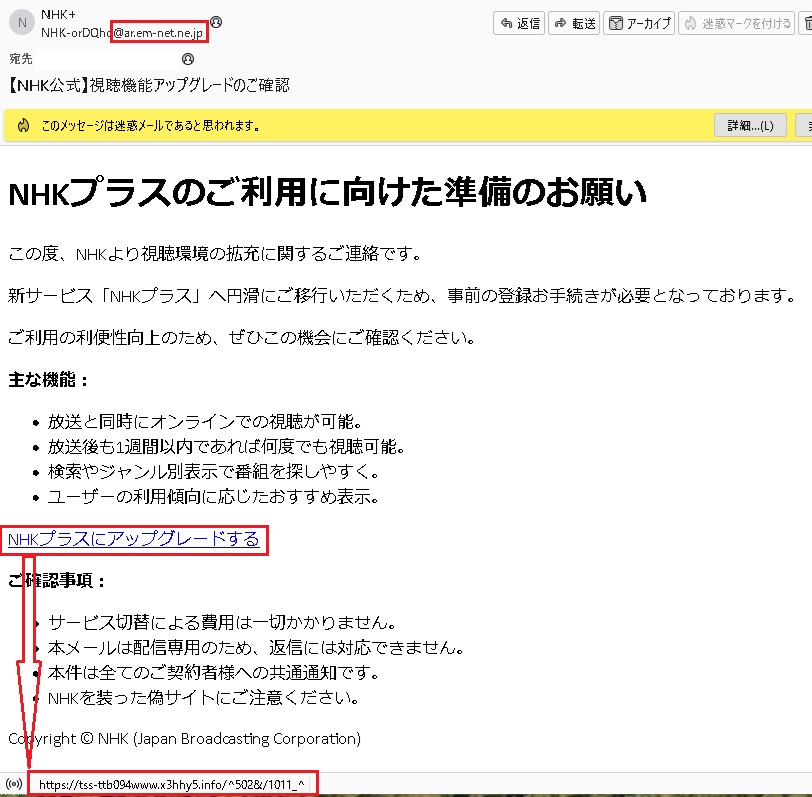Click bullet 放送と同時にオンラインでの視聴が可能
The width and height of the screenshot is (812, 797).
coord(205,422)
